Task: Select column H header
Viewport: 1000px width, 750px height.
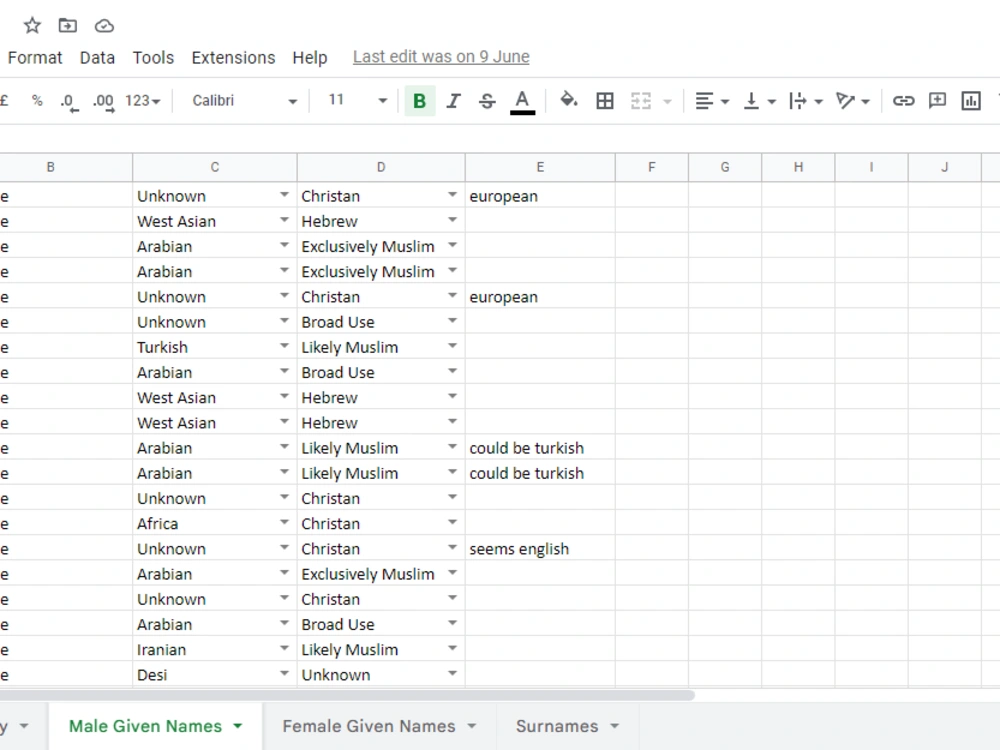Action: coord(798,167)
